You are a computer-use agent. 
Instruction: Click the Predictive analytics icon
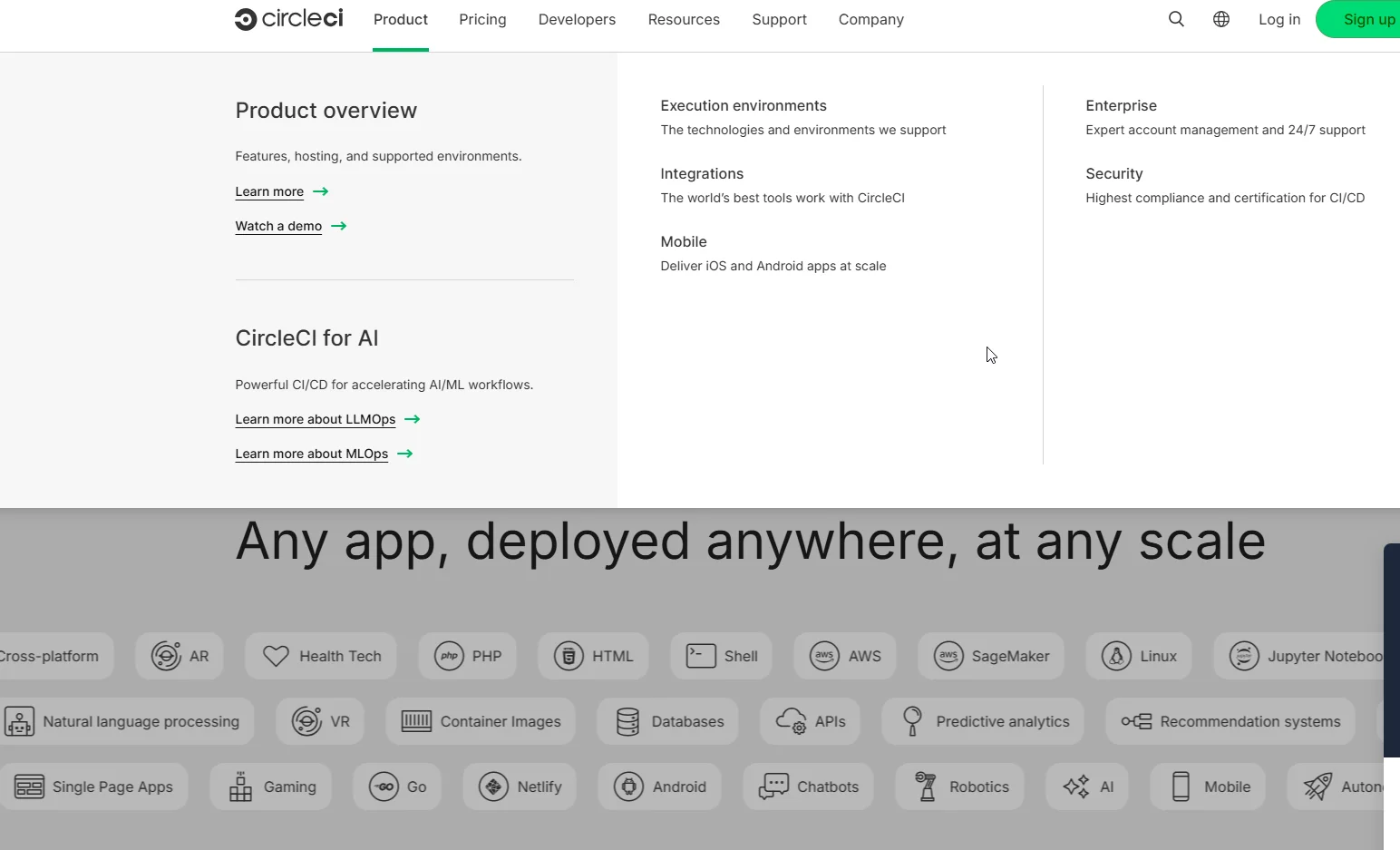[912, 721]
